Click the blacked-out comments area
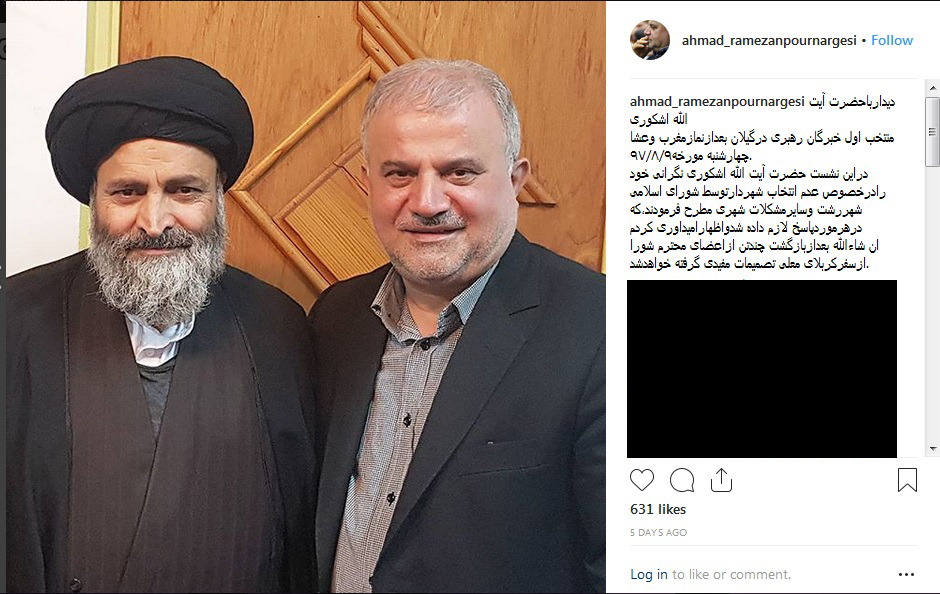 point(762,369)
